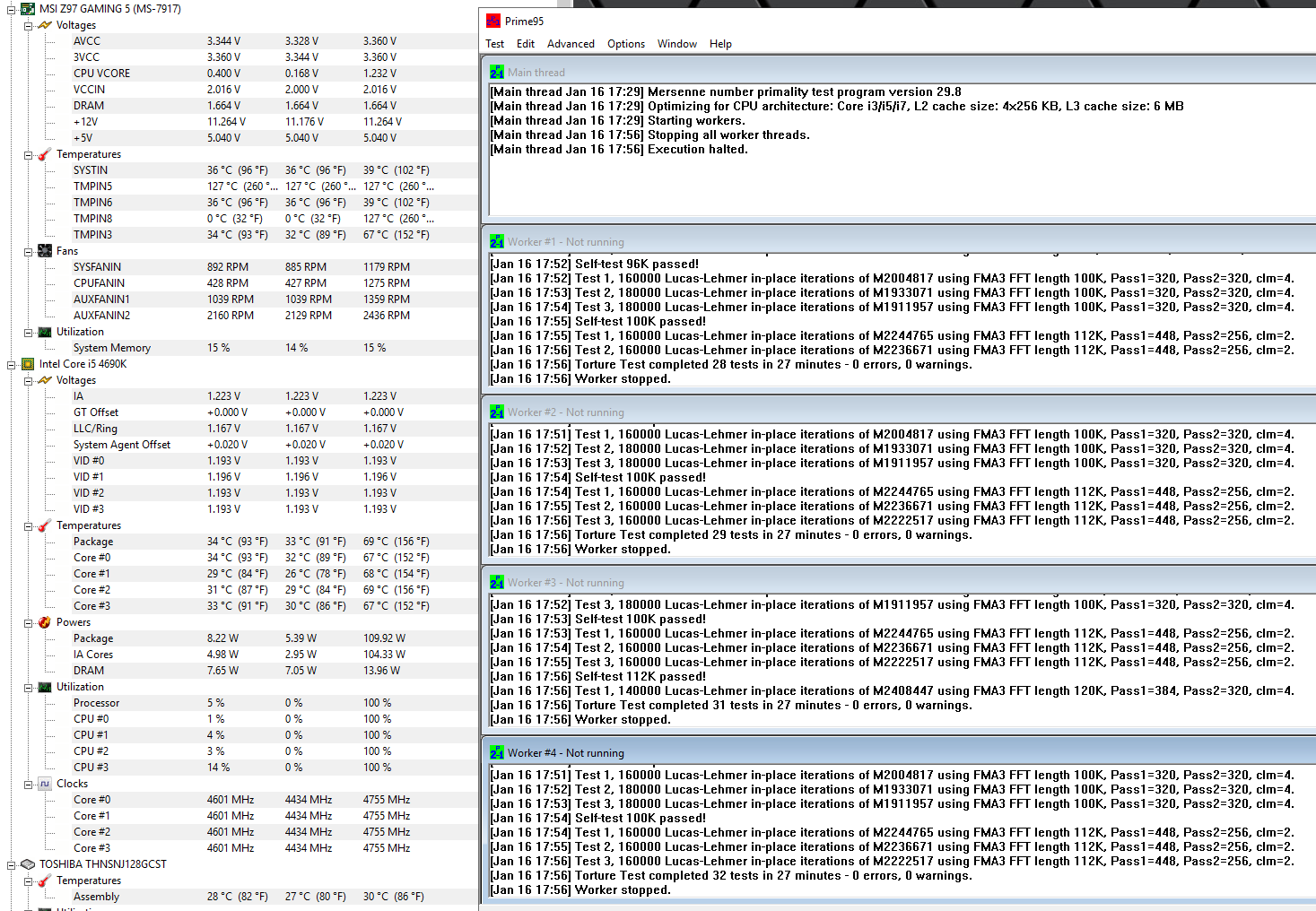Click the Temperatures icon under TOSHIBA drive
This screenshot has width=1316, height=911.
[45, 881]
